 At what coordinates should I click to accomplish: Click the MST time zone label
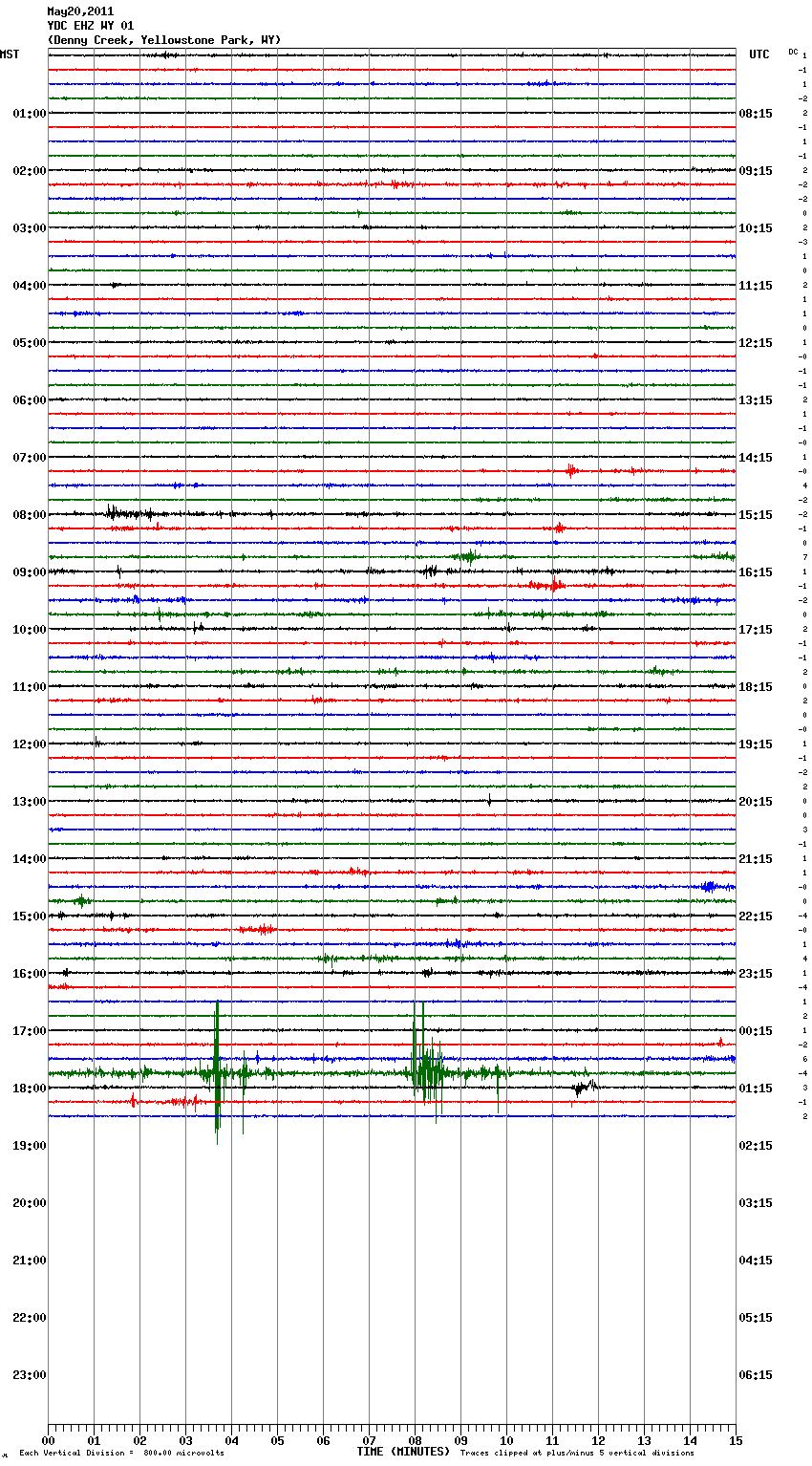click(x=10, y=54)
